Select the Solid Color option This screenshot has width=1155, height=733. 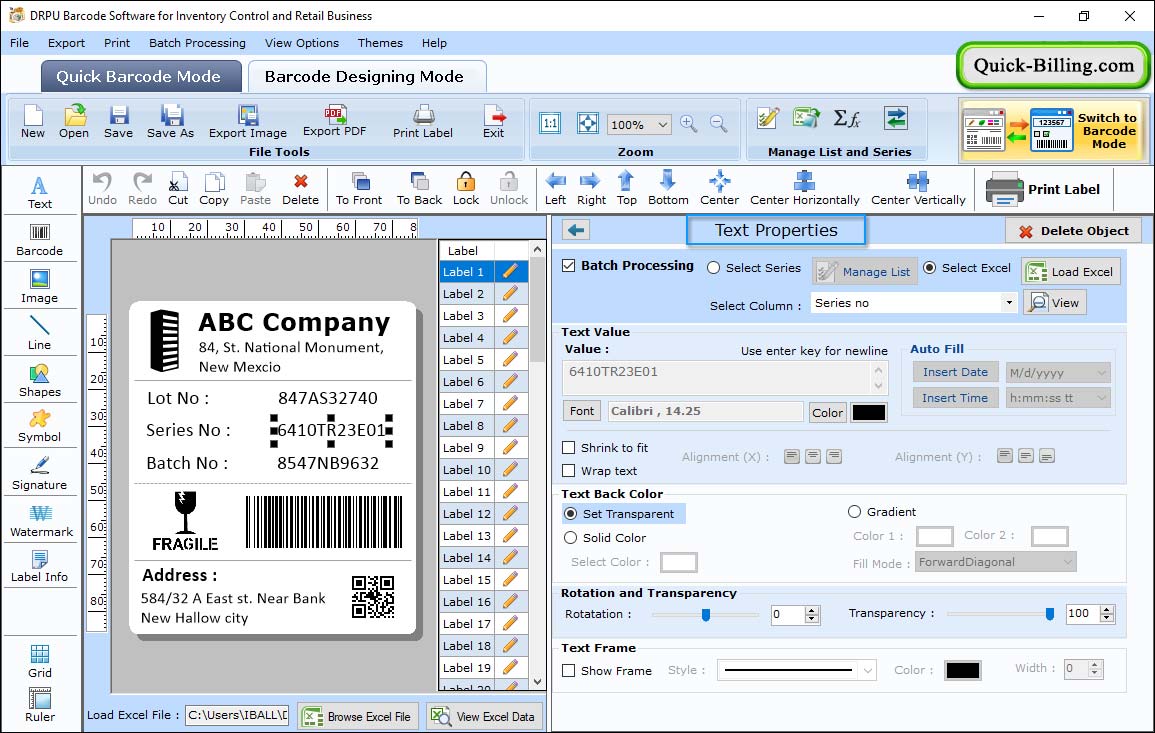tap(570, 538)
